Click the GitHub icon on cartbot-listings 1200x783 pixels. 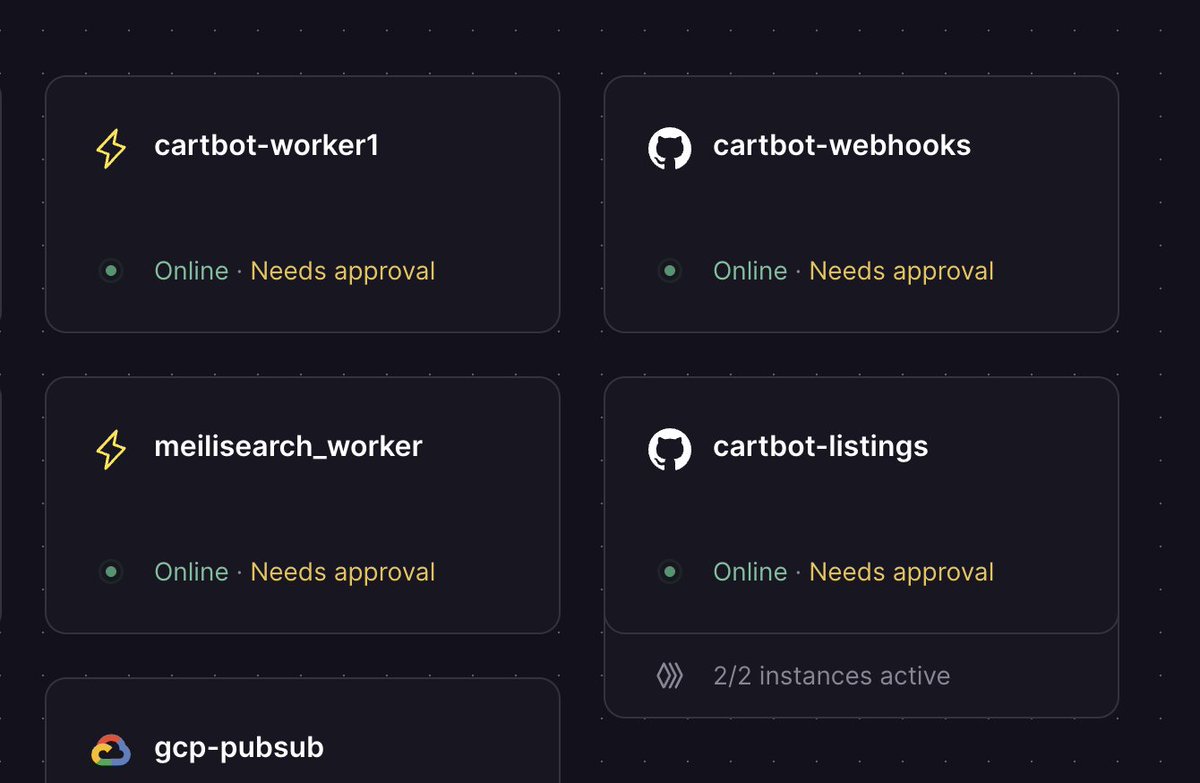coord(670,449)
